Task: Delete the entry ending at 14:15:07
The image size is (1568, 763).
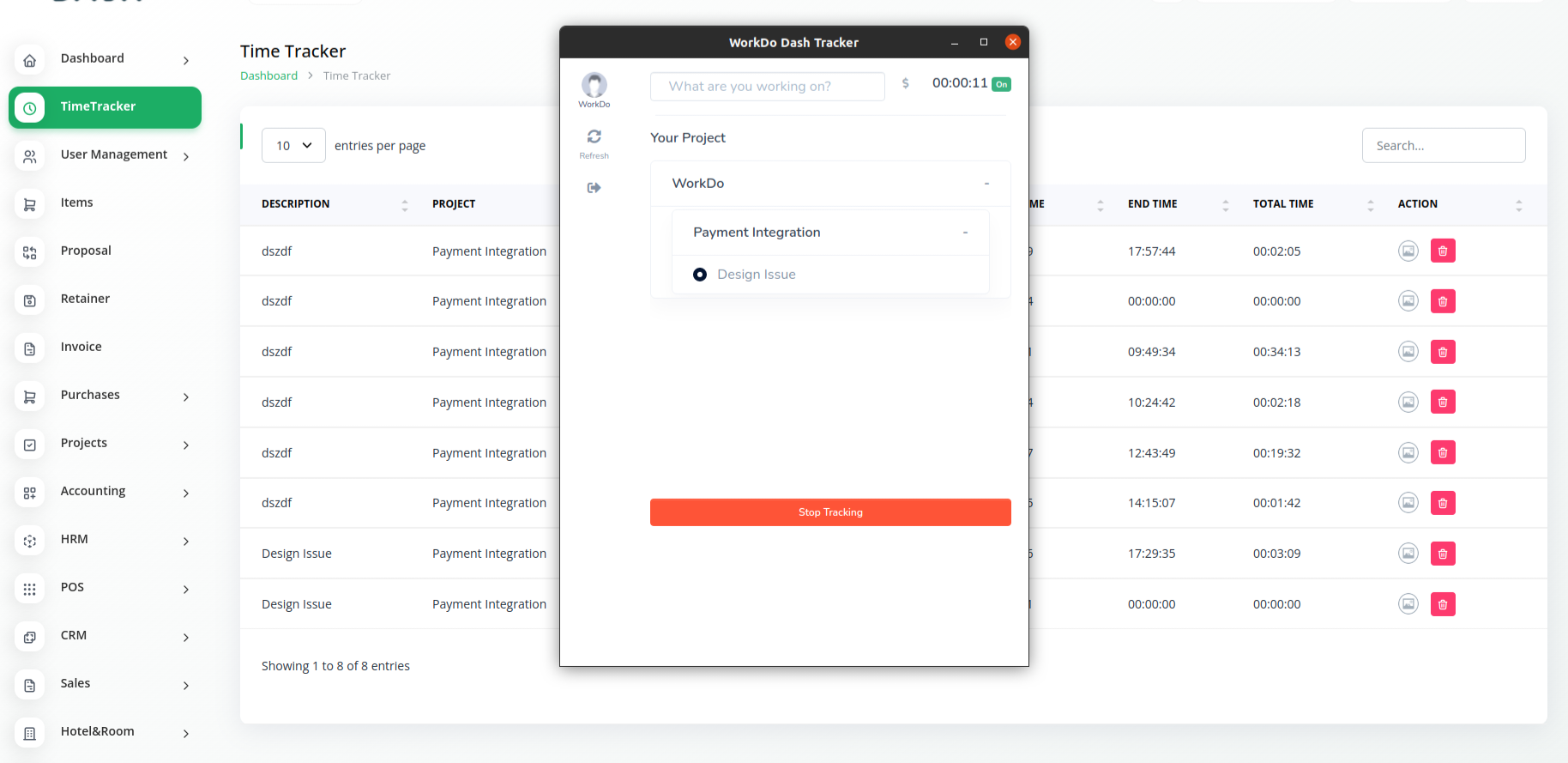Action: 1443,503
